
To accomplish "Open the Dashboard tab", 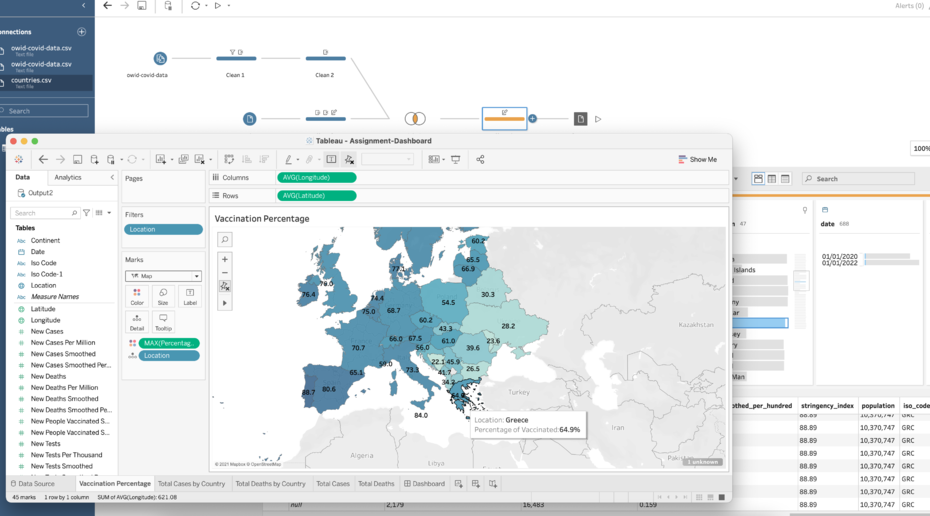I will [x=425, y=483].
